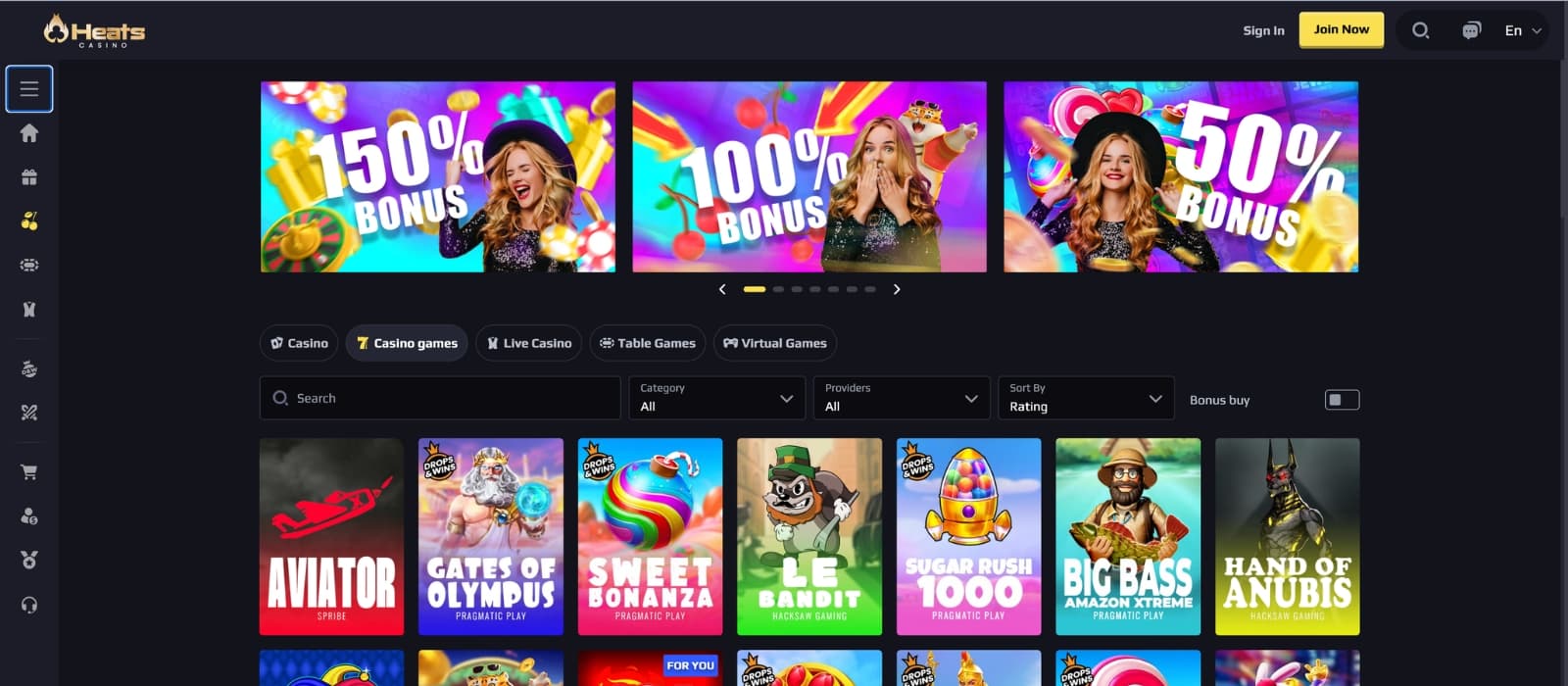Open the medal loyalty icon in sidebar
The width and height of the screenshot is (1568, 686).
29,561
